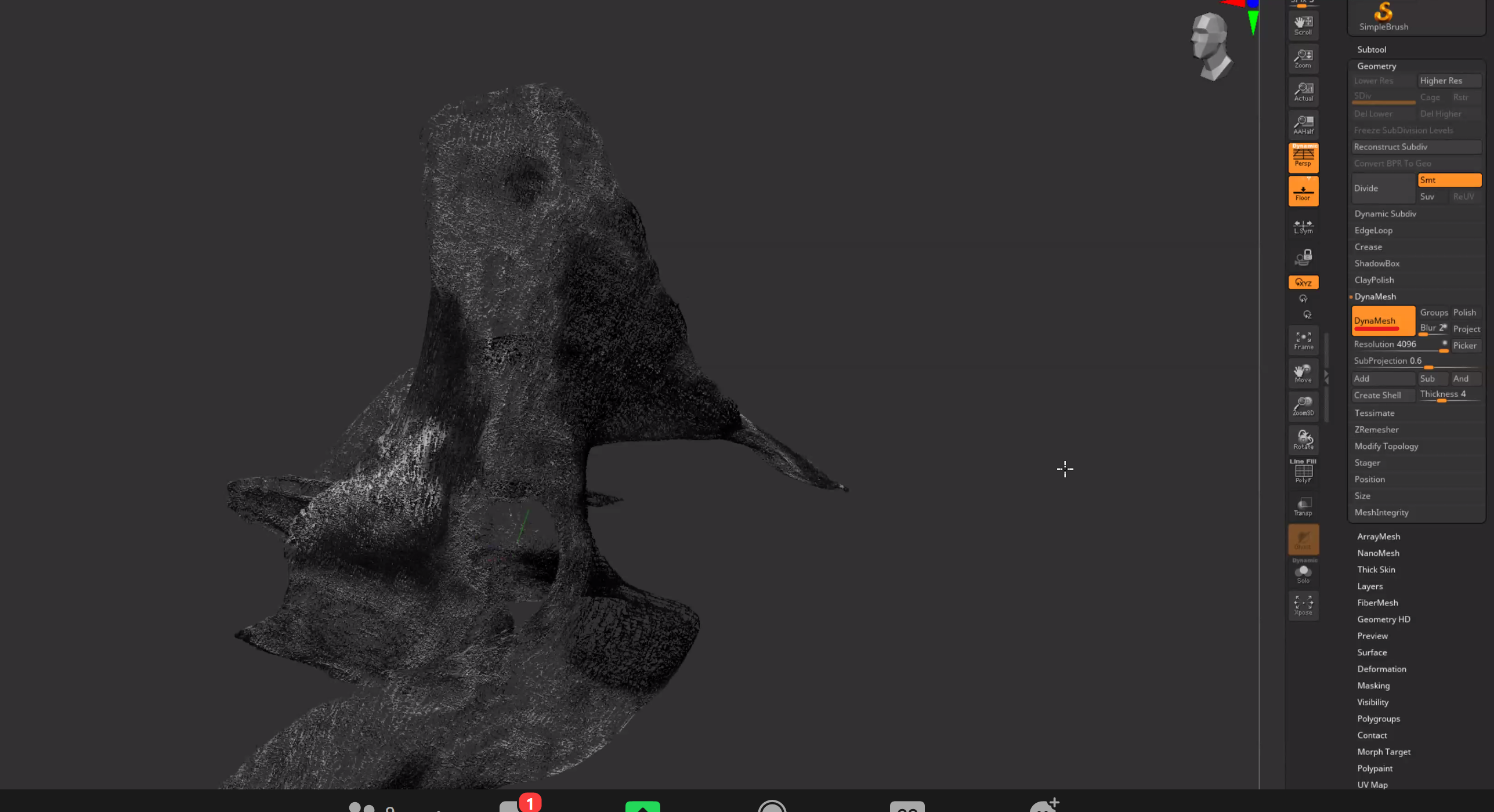1494x812 pixels.
Task: Click DynaMesh Sub button
Action: tap(1433, 379)
